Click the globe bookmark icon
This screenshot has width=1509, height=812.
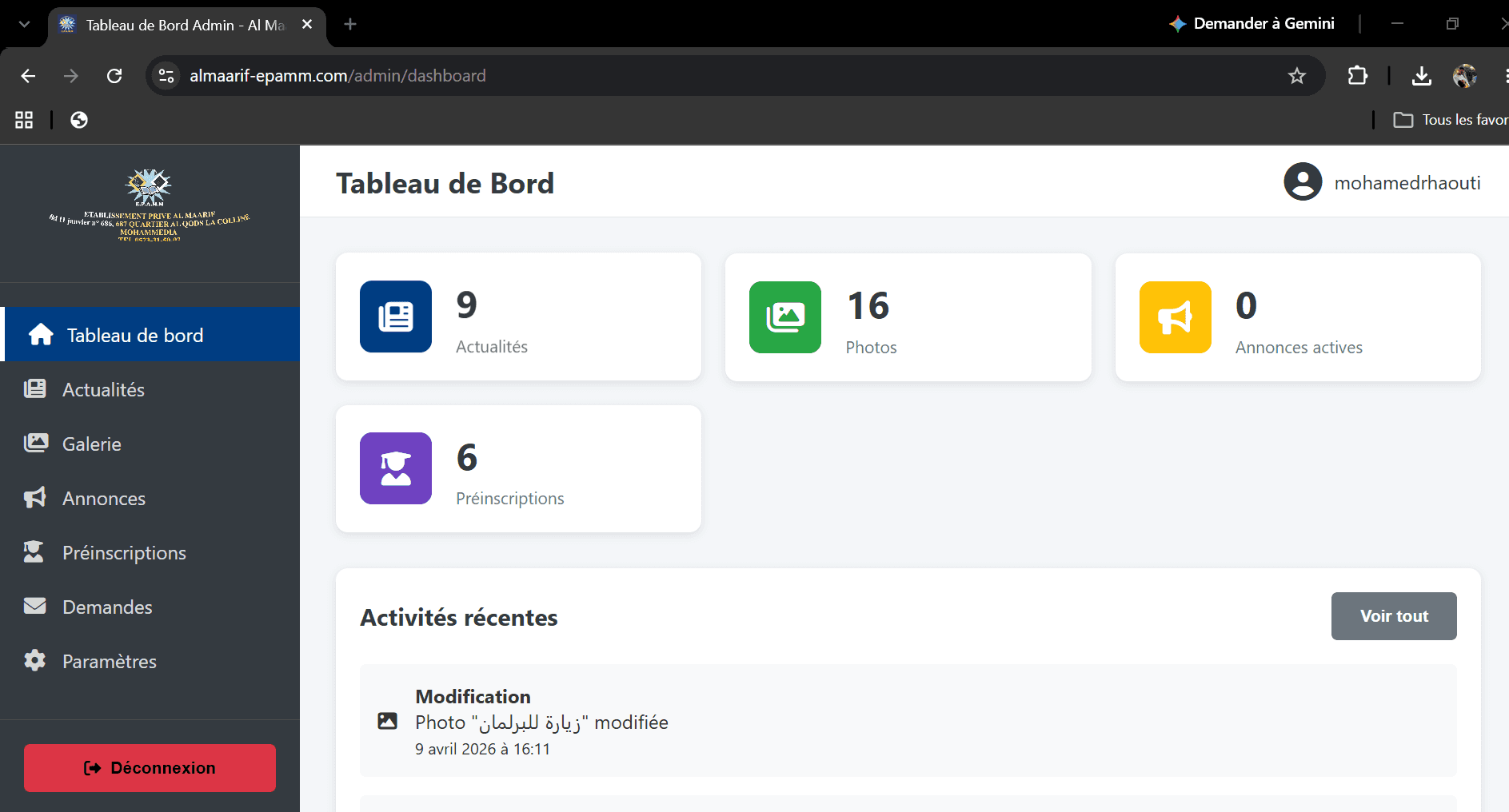click(79, 120)
